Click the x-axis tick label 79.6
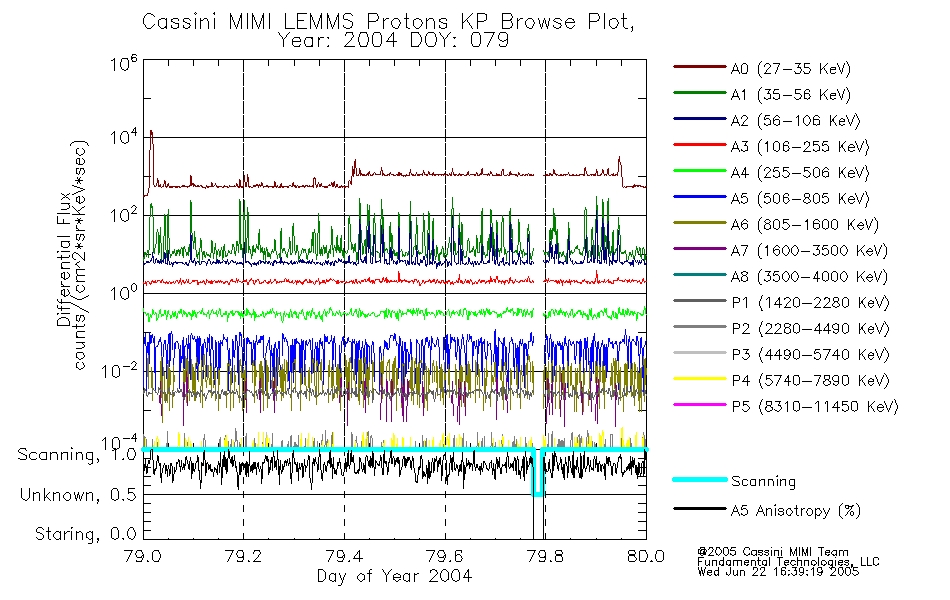This screenshot has height=600, width=950. click(x=445, y=556)
